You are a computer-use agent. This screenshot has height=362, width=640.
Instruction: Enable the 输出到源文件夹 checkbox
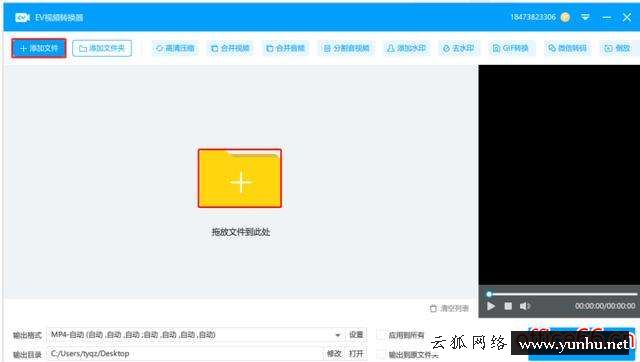click(x=381, y=354)
